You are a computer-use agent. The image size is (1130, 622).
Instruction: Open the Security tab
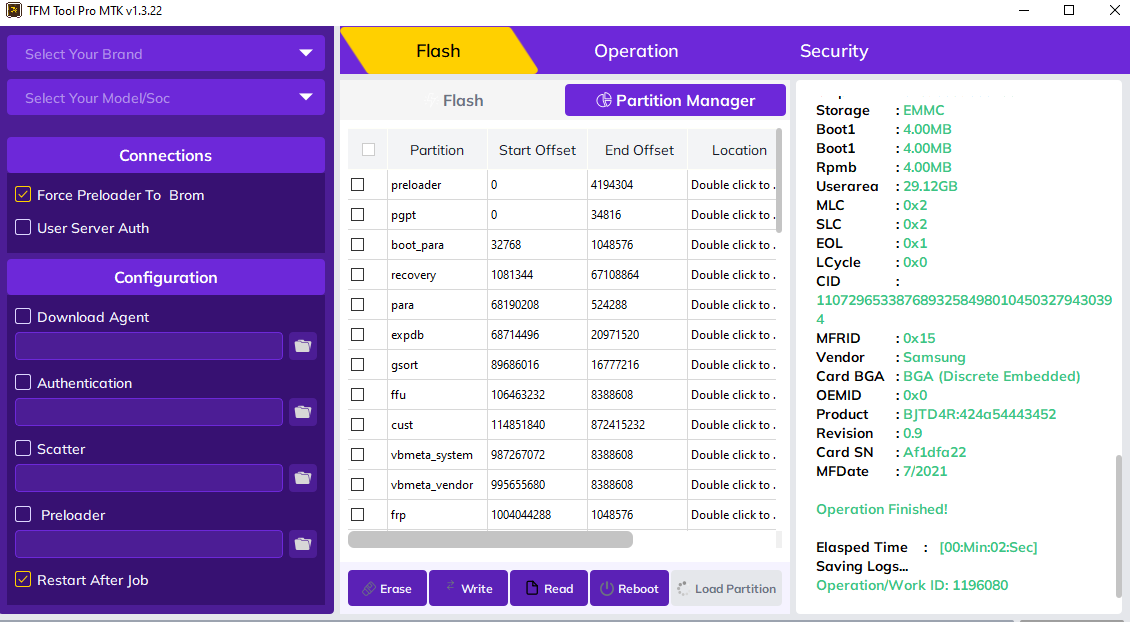click(x=833, y=51)
